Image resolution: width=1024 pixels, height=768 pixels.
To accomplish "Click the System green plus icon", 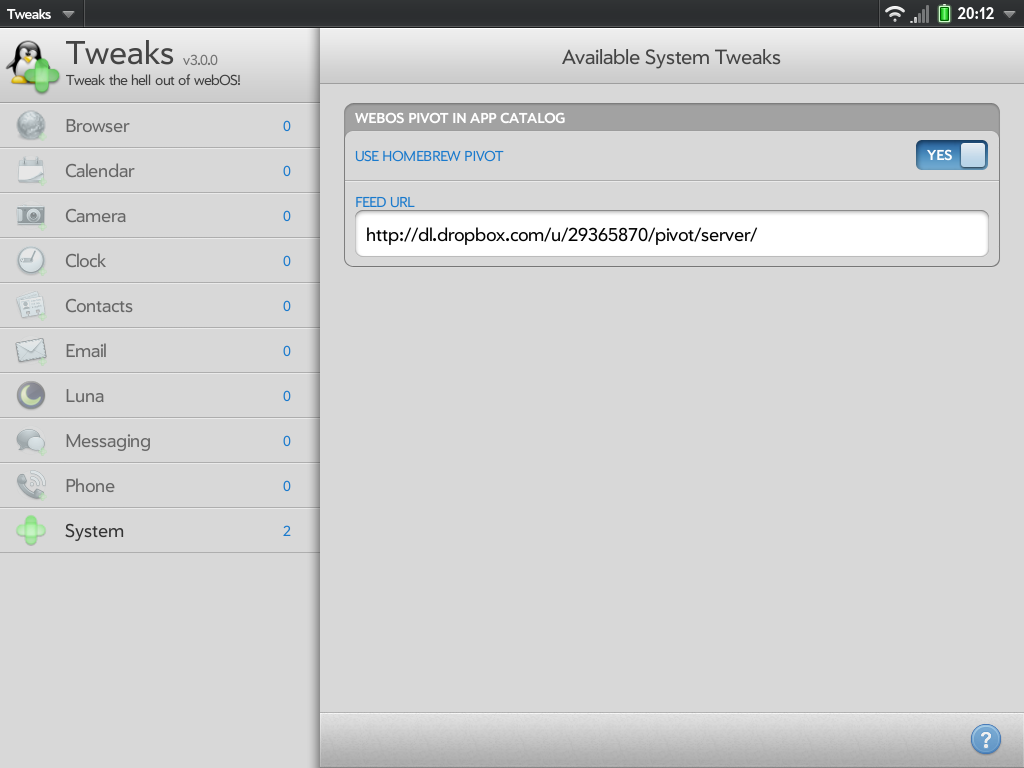I will (x=31, y=530).
